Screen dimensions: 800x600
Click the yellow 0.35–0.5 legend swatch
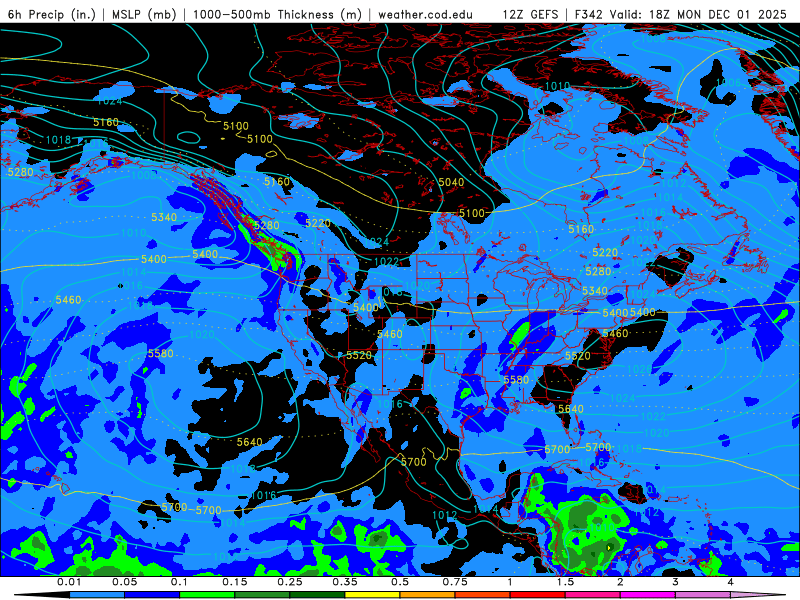tap(372, 595)
